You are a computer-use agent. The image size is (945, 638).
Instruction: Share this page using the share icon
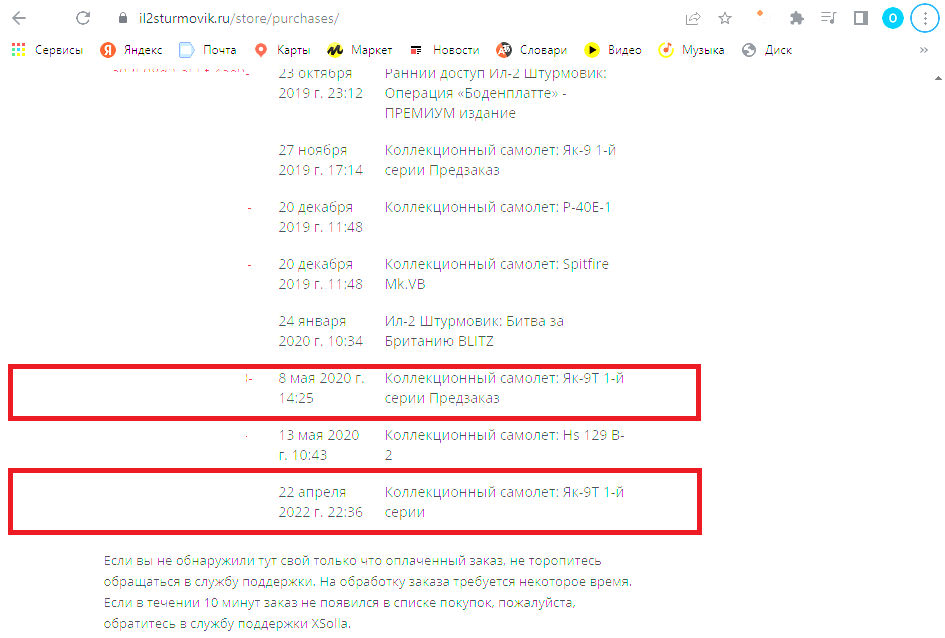click(x=693, y=19)
